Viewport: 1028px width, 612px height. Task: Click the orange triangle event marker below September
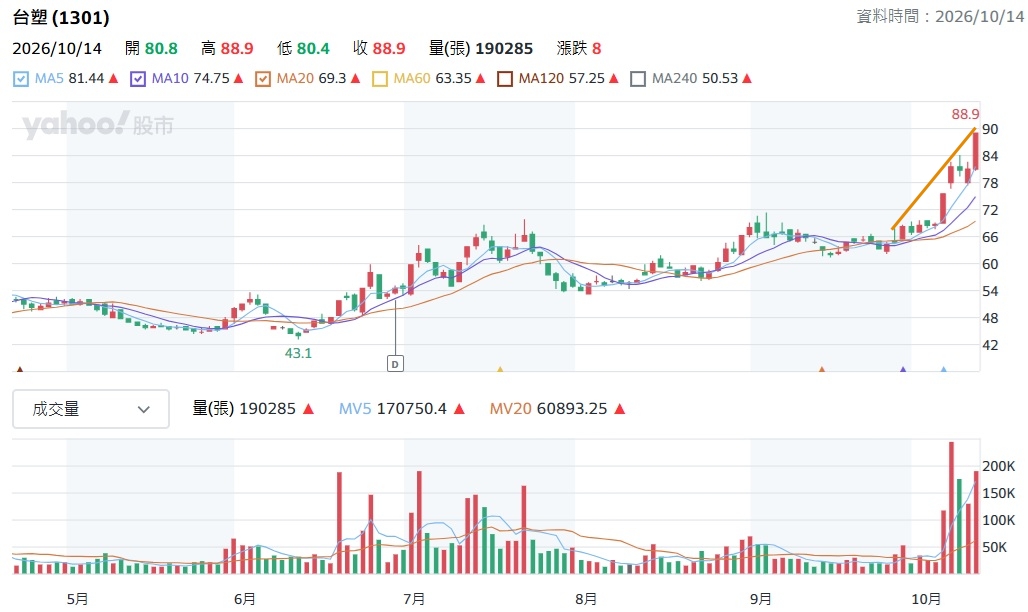tap(821, 370)
